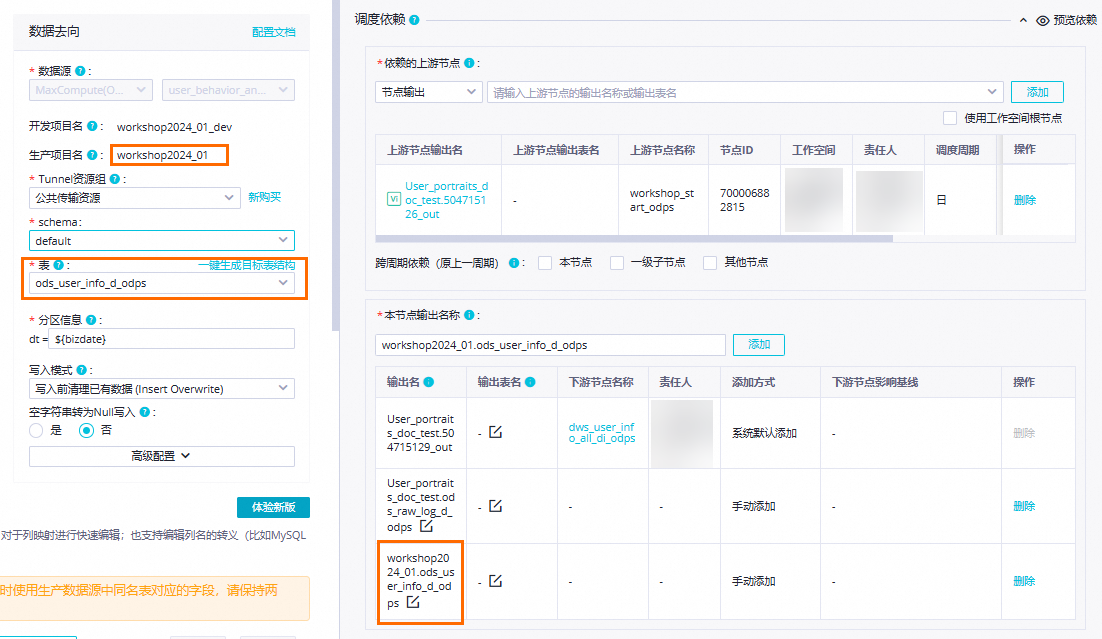The height and width of the screenshot is (639, 1102).
Task: Click 添加 button for upstream node
Action: click(x=1037, y=92)
